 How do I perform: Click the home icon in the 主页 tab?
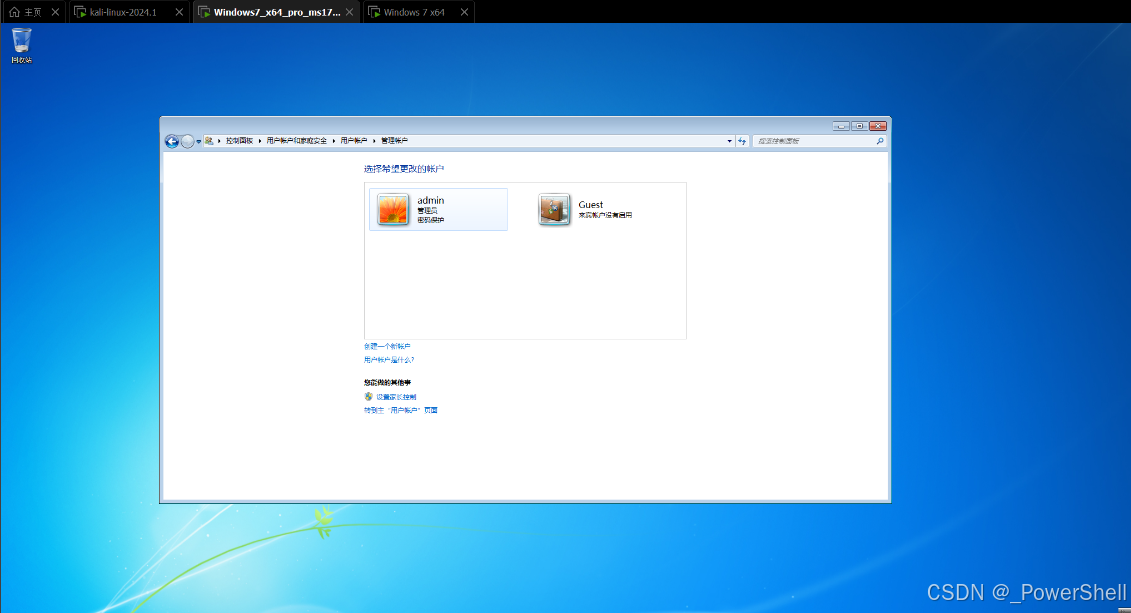pos(14,12)
